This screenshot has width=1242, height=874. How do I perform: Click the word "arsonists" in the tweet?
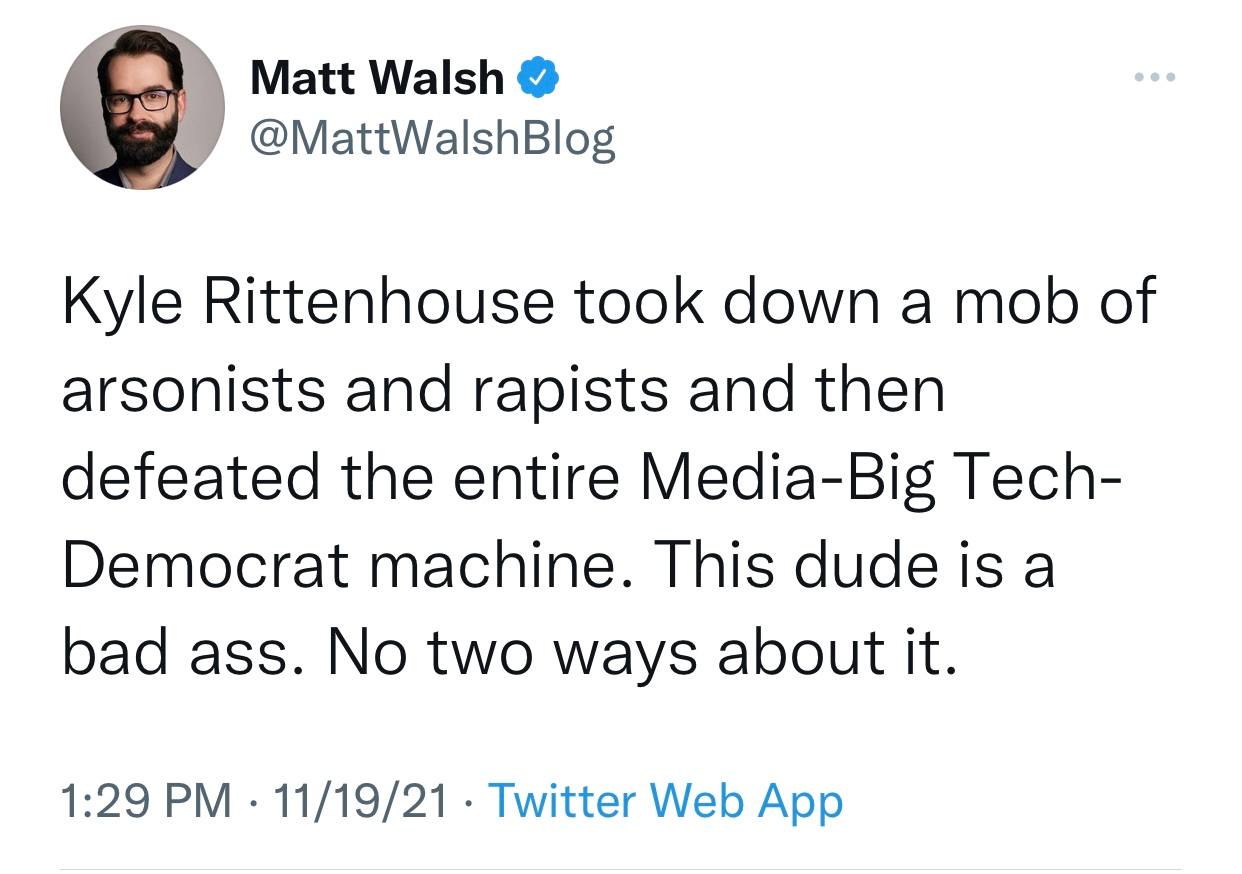click(x=192, y=390)
